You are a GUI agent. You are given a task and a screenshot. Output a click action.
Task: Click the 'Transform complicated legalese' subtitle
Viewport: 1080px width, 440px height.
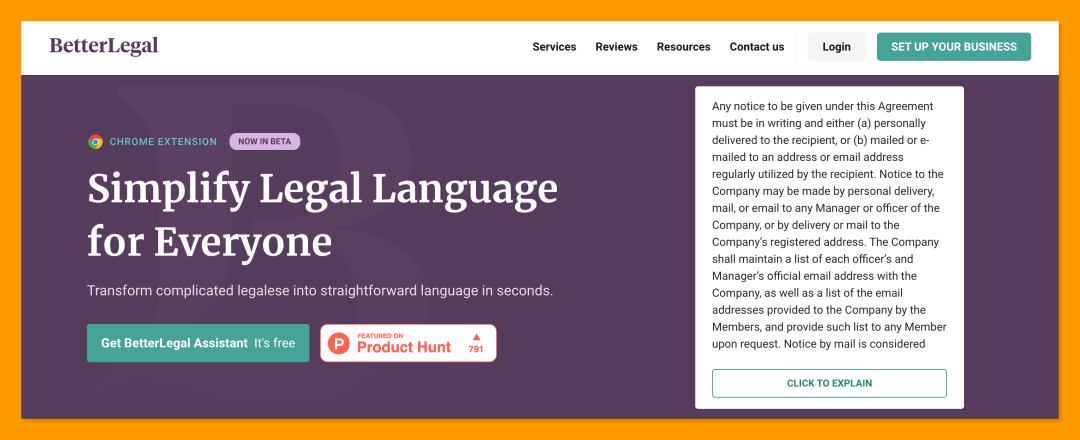320,291
